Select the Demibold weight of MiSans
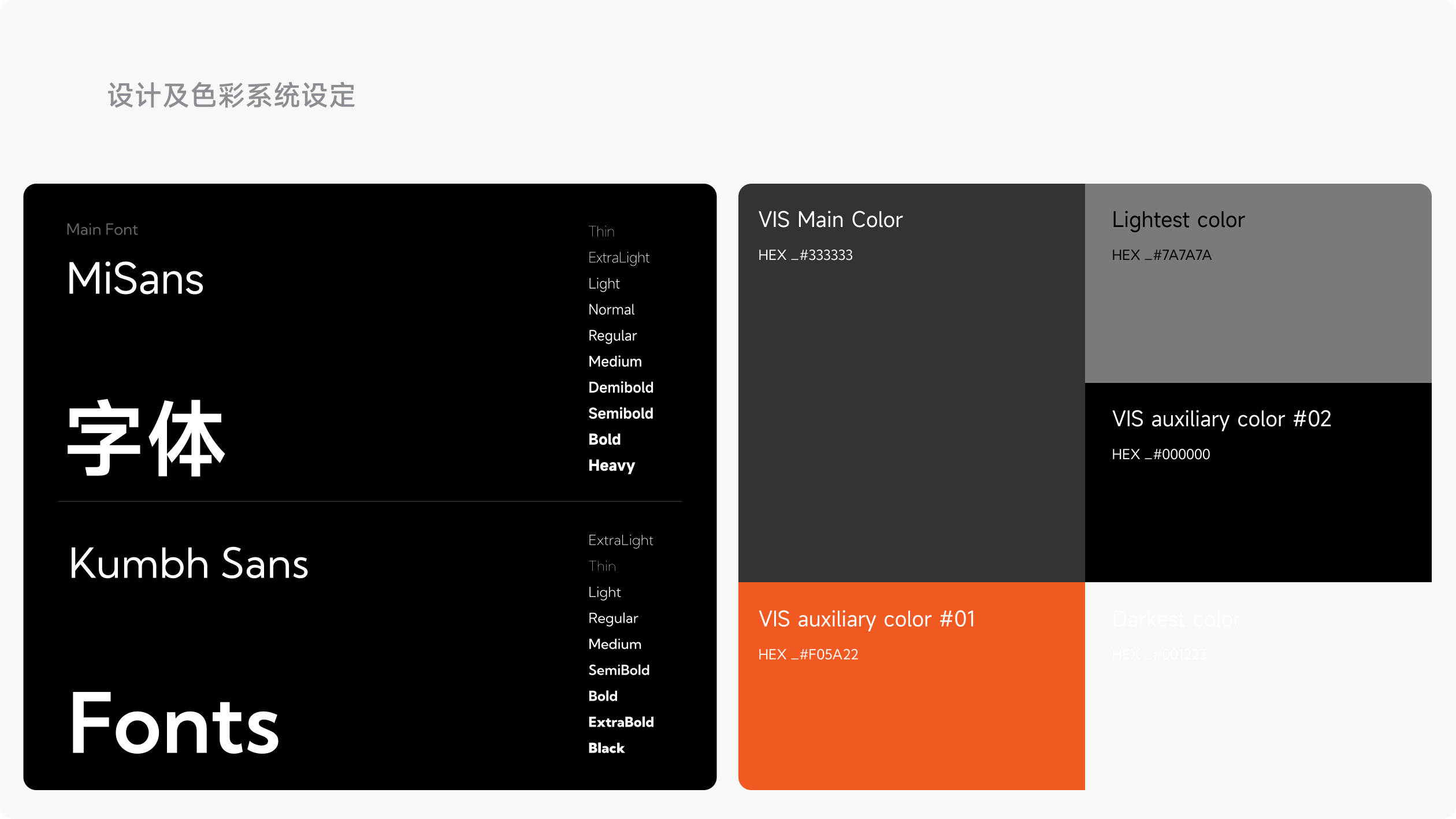The image size is (1456, 819). coord(621,388)
